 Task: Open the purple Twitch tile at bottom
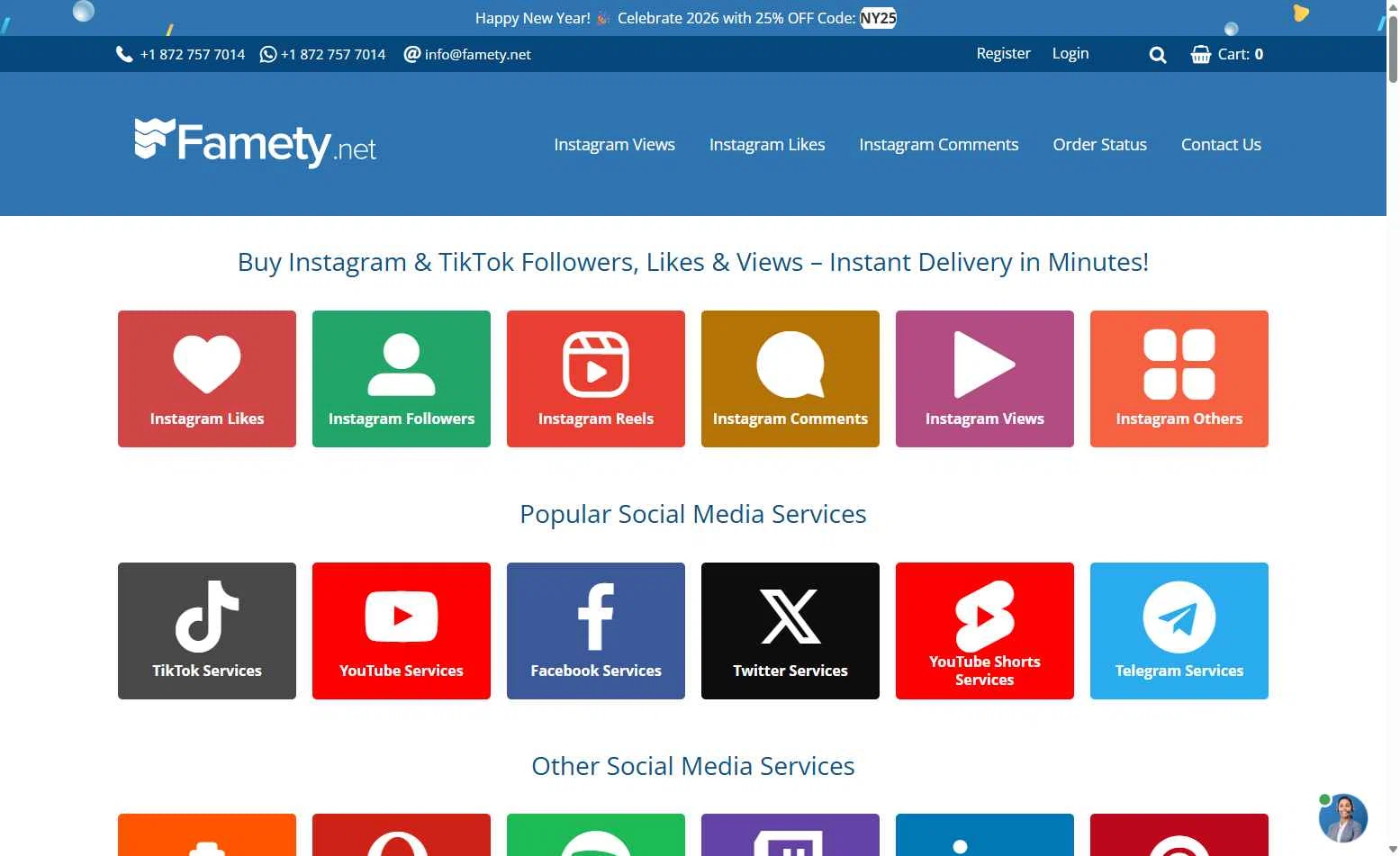(x=790, y=835)
